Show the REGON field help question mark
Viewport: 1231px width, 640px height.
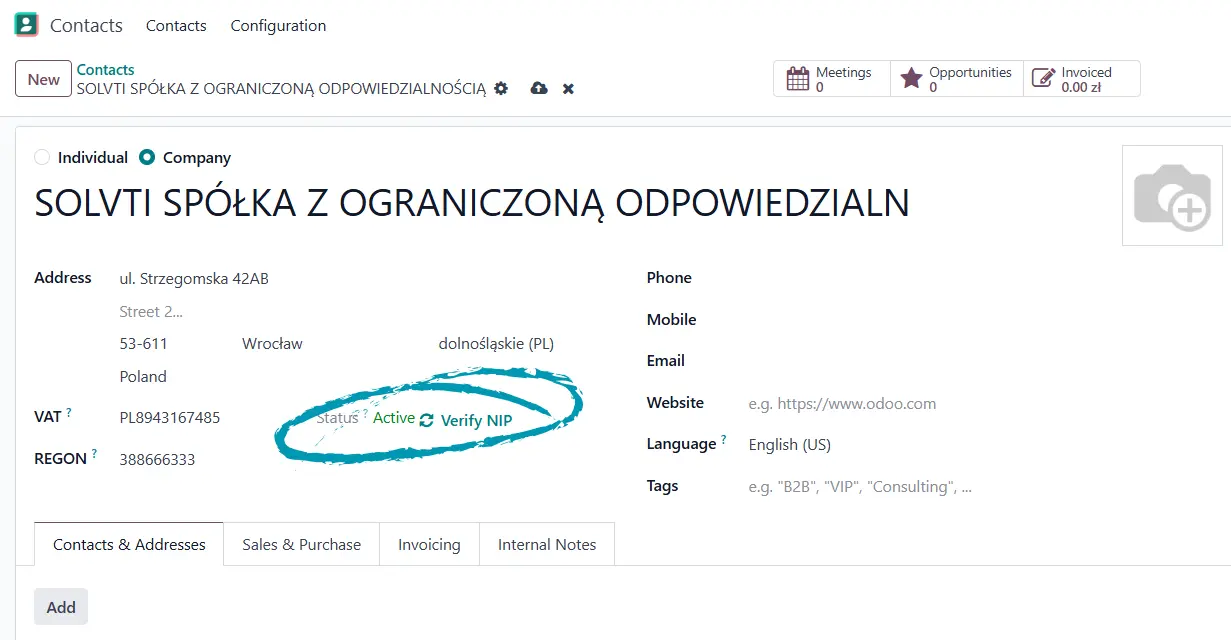tap(94, 453)
